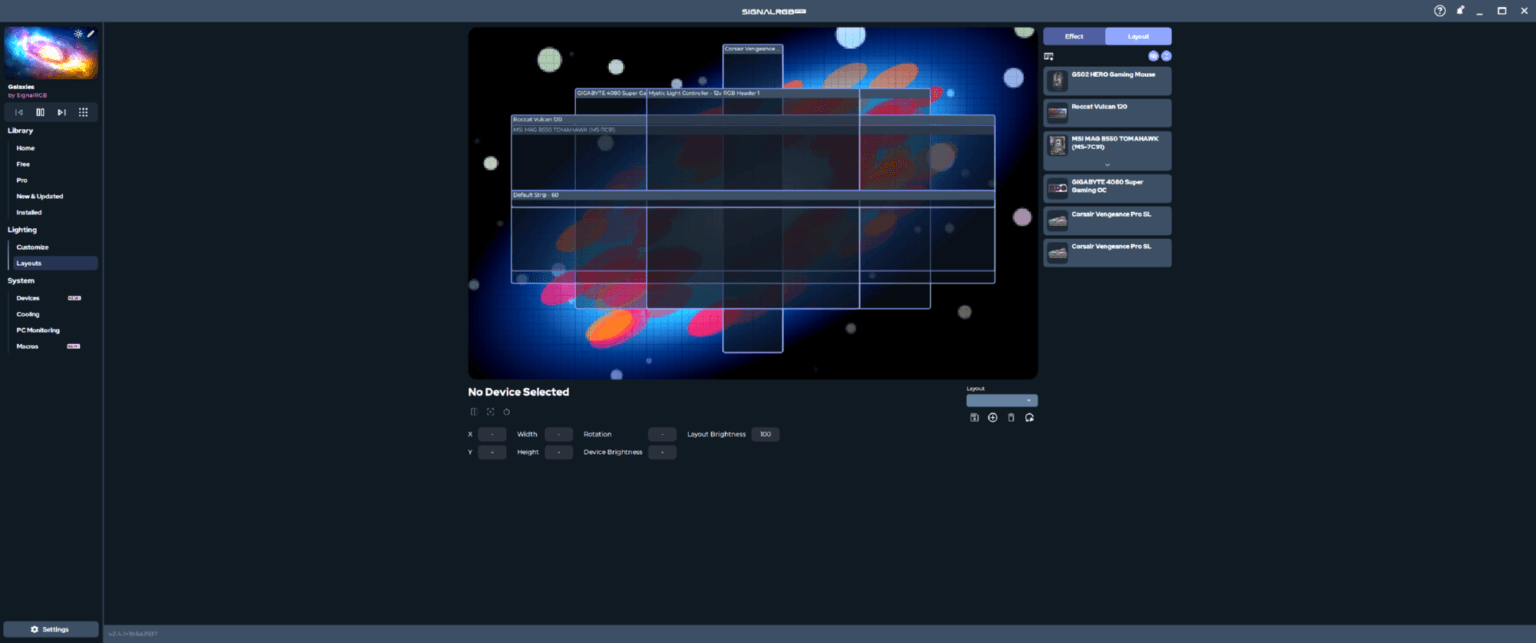
Task: Click the edit pencil on Galaxies thumbnail
Action: coord(91,34)
